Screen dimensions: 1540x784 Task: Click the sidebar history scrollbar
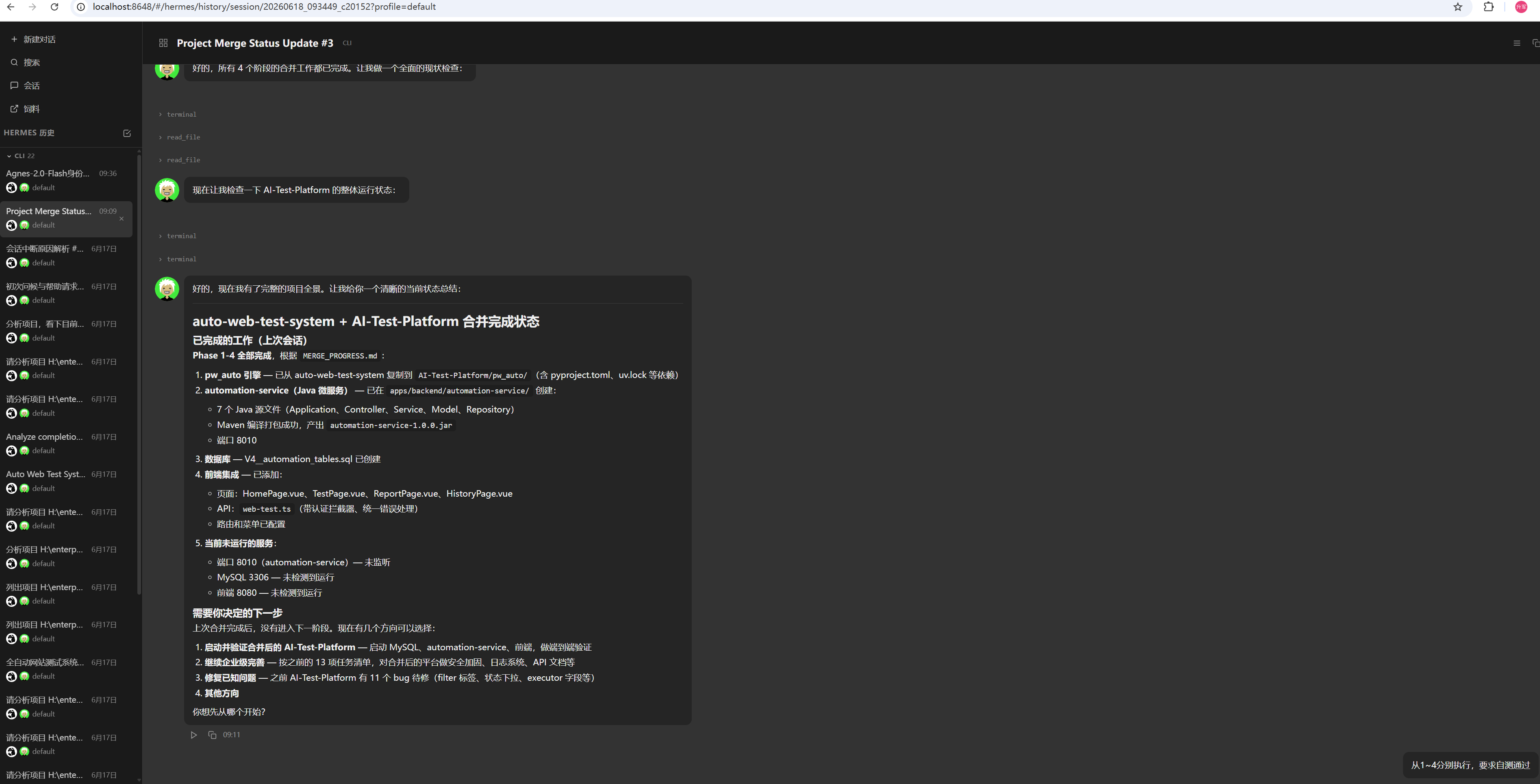click(139, 374)
